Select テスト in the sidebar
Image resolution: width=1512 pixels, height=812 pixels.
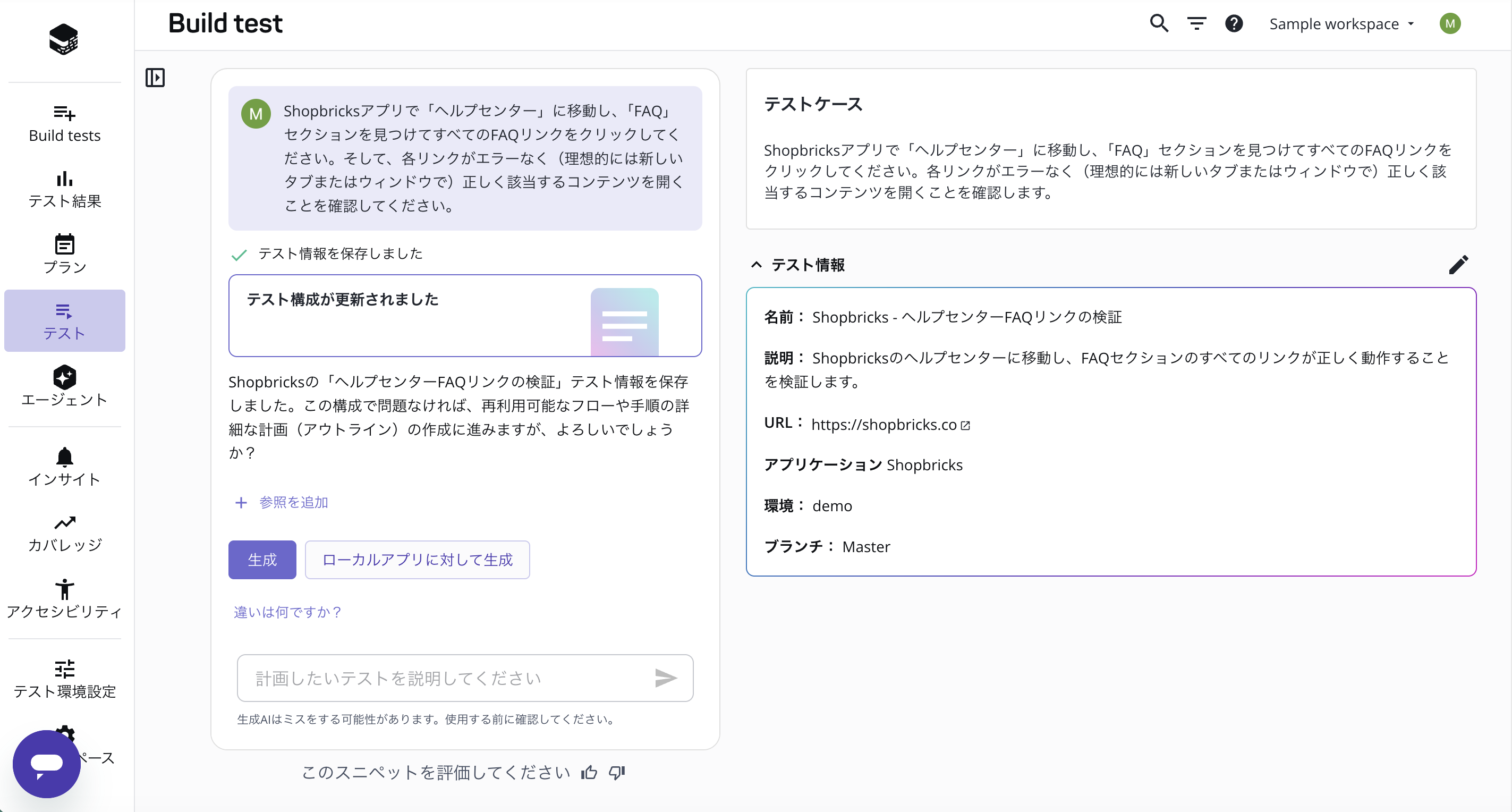pyautogui.click(x=65, y=321)
